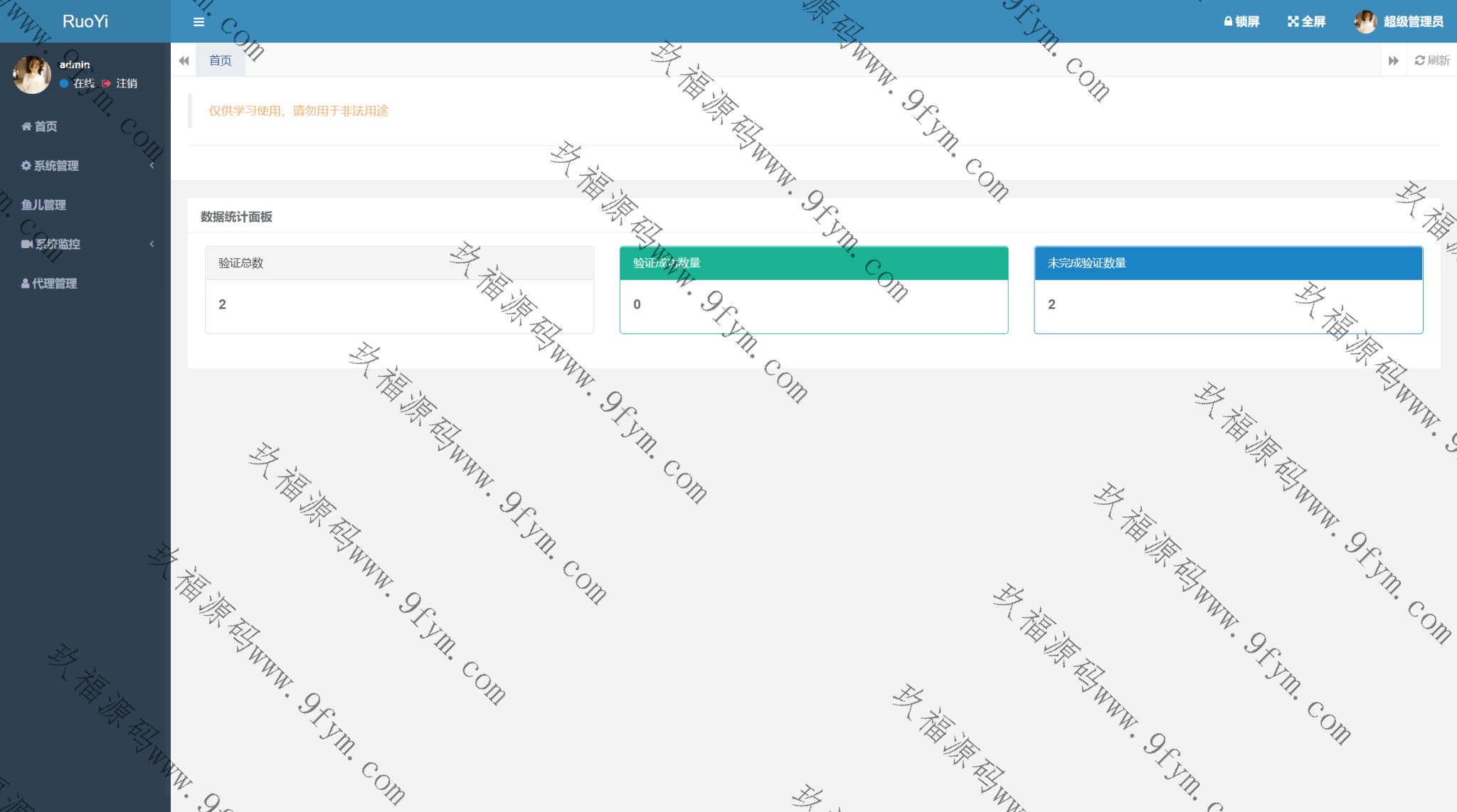The height and width of the screenshot is (812, 1457).
Task: Select the 锁屏 lock screen icon
Action: click(1226, 21)
